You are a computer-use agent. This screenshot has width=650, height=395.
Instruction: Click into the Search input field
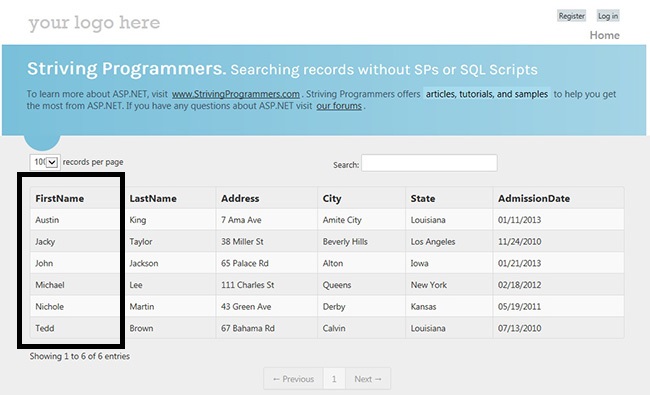point(429,163)
